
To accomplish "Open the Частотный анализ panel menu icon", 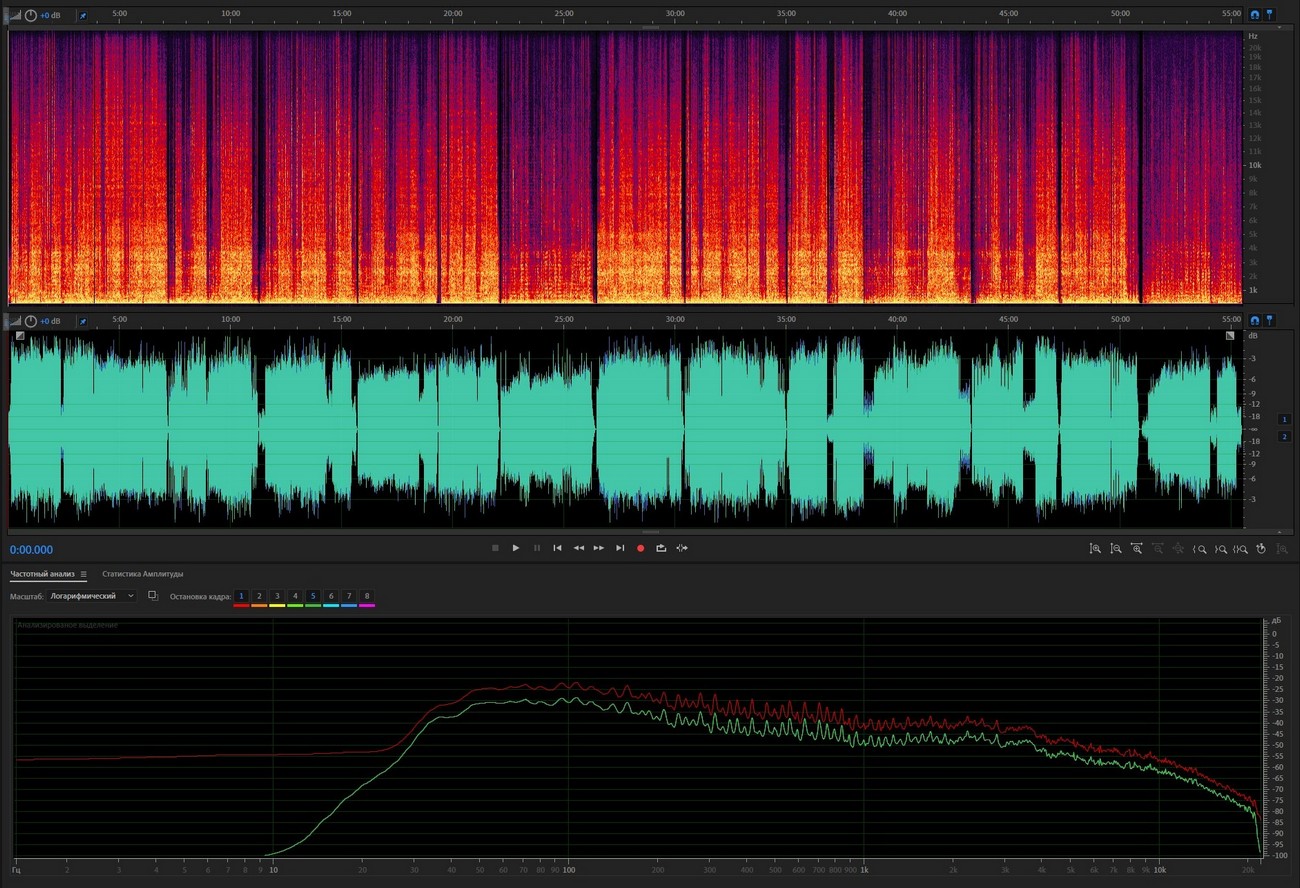I will click(x=84, y=574).
